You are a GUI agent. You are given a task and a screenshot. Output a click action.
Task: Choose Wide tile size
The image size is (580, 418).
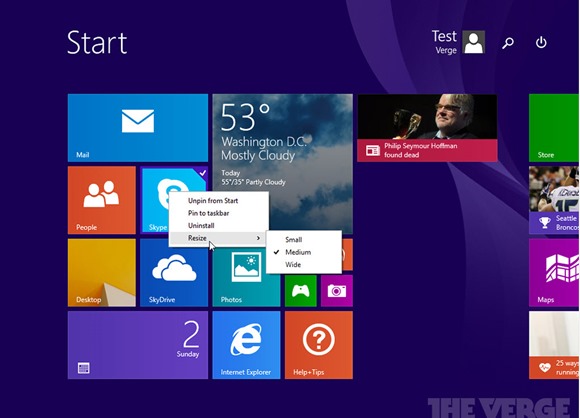[x=304, y=264]
